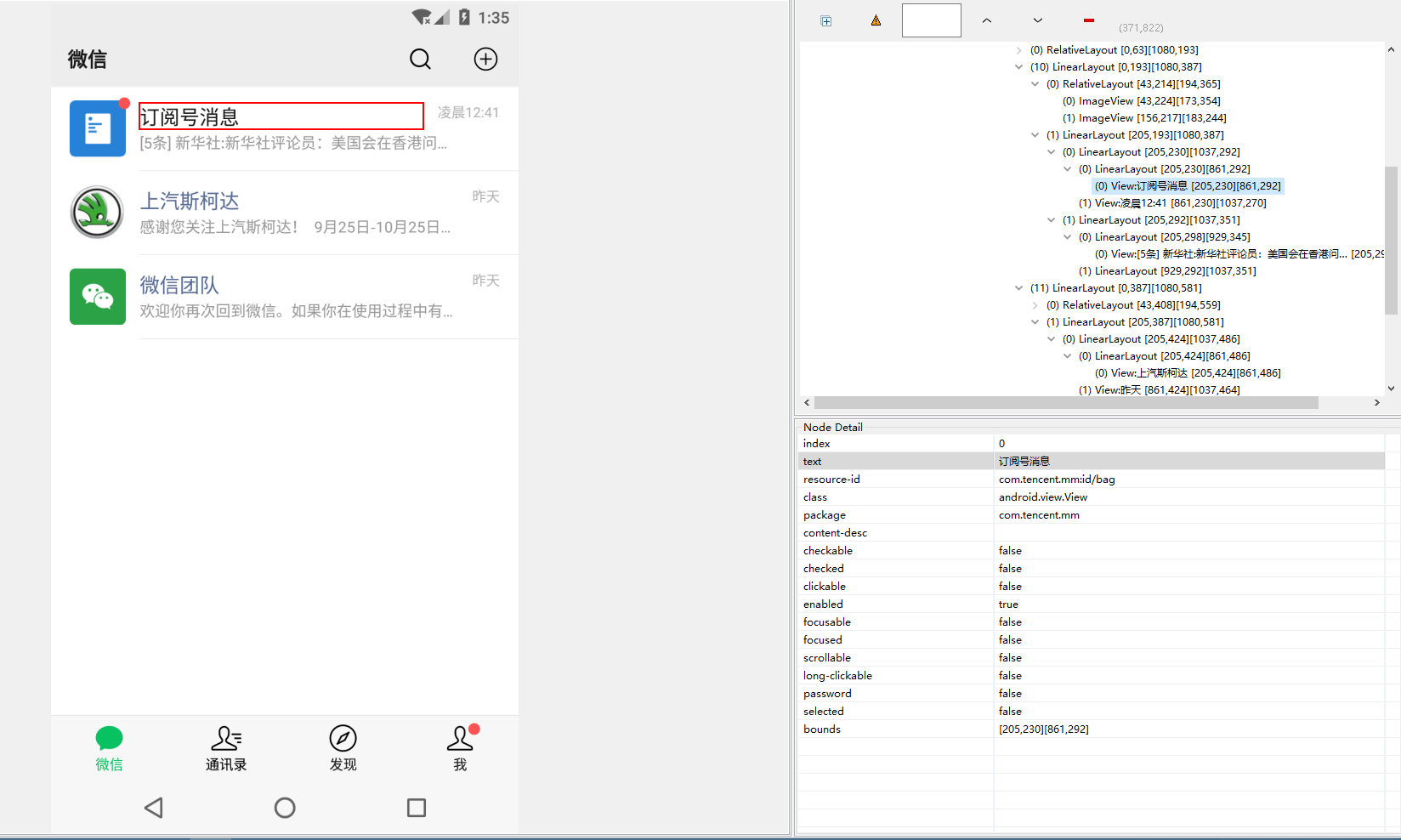Toggle the NAF nodes warning icon
This screenshot has height=840, width=1401.
point(876,20)
